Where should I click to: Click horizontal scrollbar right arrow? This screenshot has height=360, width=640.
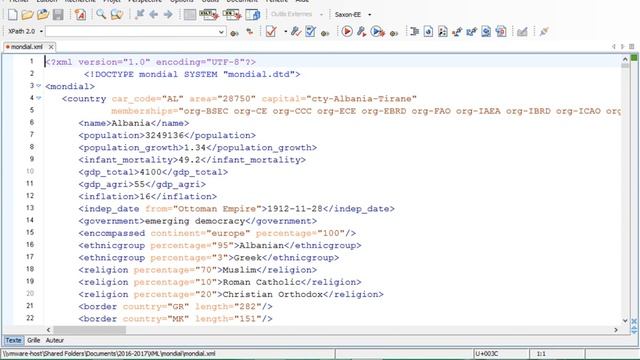coord(616,330)
